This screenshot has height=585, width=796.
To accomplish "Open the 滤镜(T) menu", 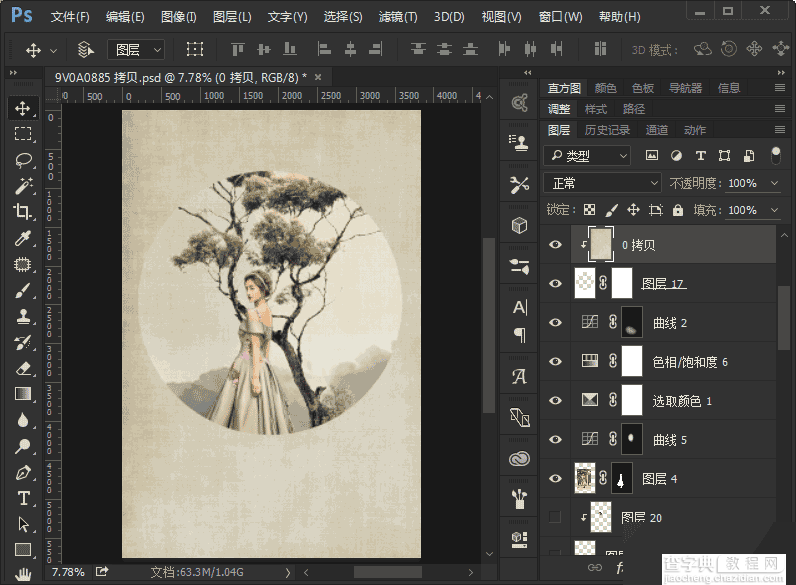I will click(398, 17).
